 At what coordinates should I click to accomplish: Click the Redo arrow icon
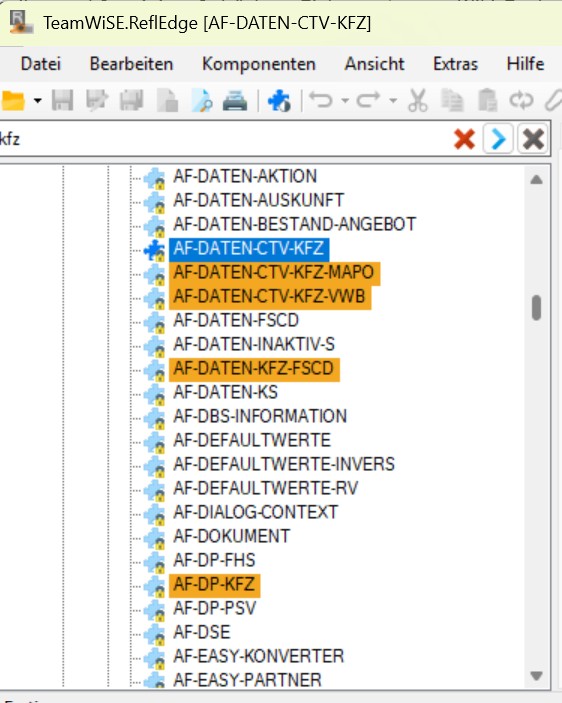(x=368, y=100)
